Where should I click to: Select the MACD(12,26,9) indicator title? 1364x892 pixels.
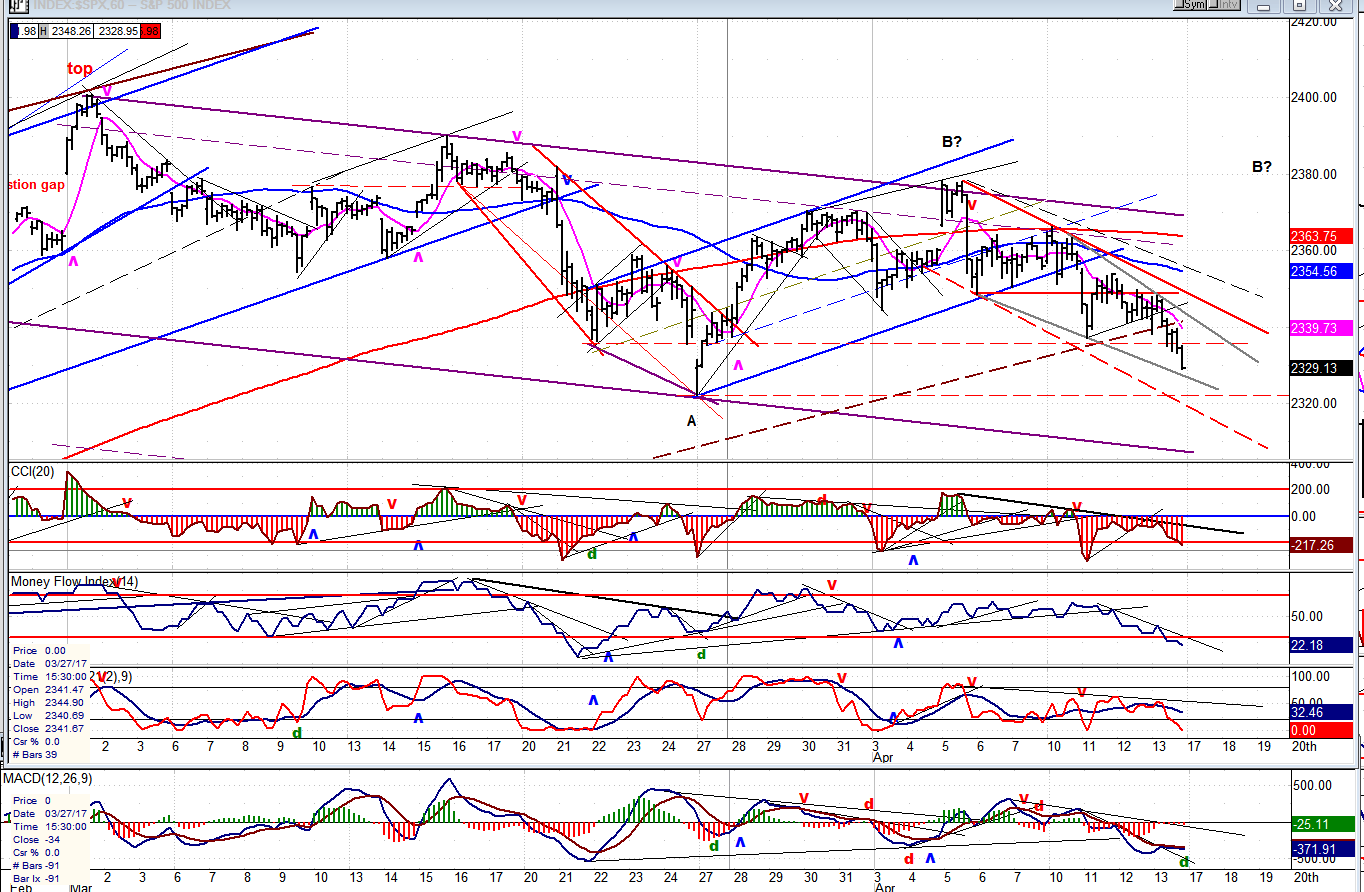point(46,778)
